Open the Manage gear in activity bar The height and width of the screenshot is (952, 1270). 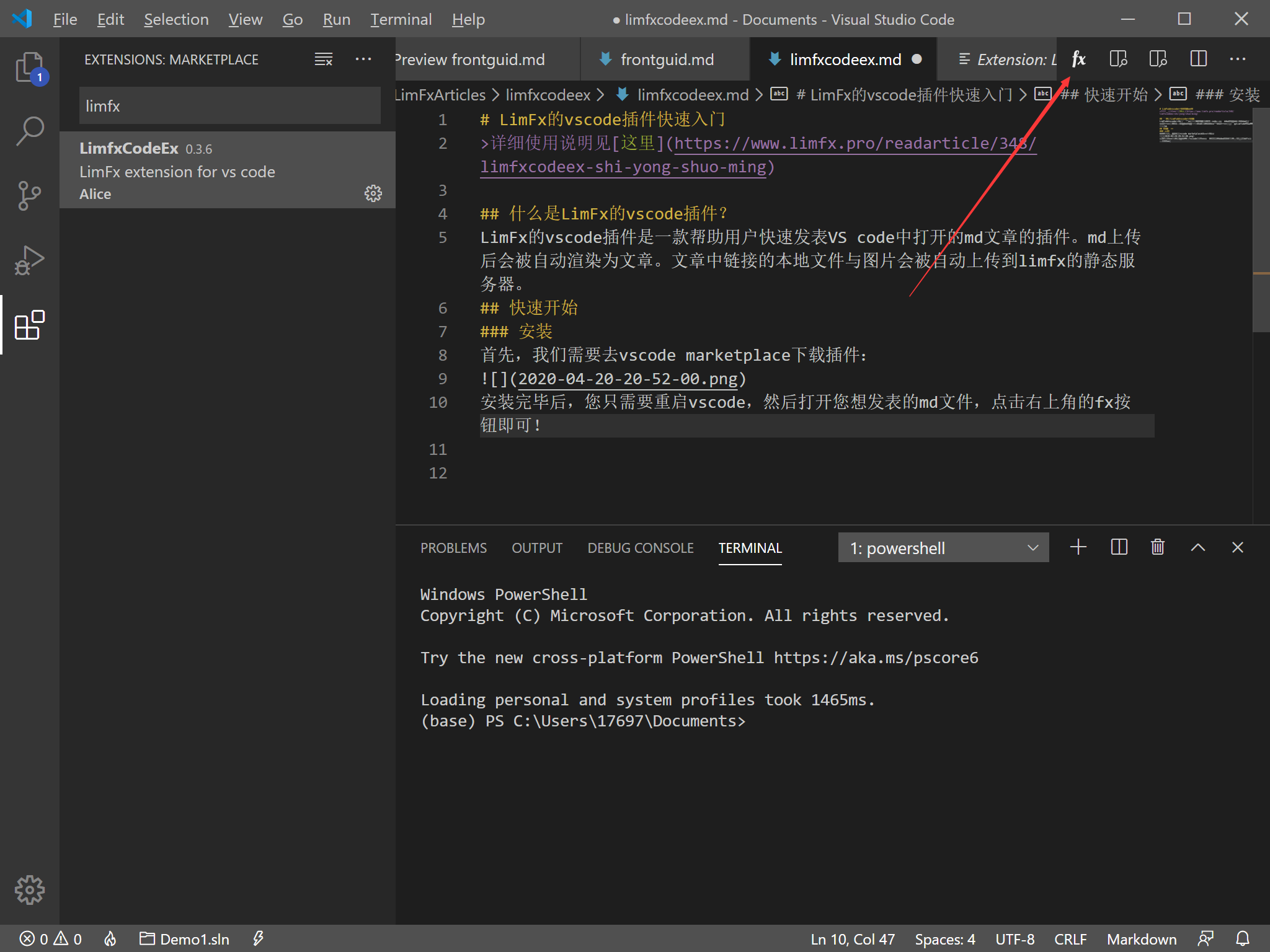click(29, 890)
